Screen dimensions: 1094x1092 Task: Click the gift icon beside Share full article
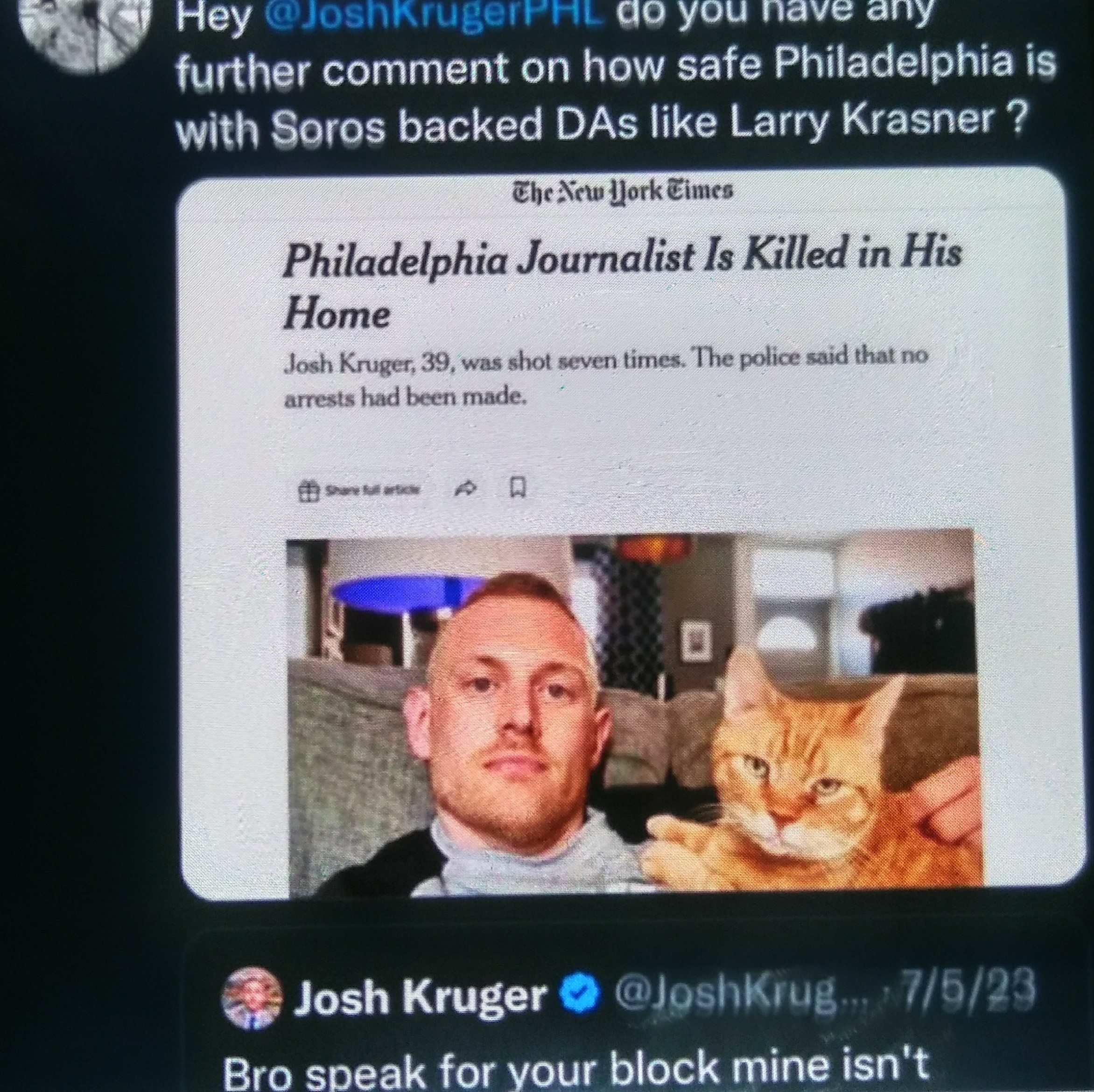[x=306, y=491]
